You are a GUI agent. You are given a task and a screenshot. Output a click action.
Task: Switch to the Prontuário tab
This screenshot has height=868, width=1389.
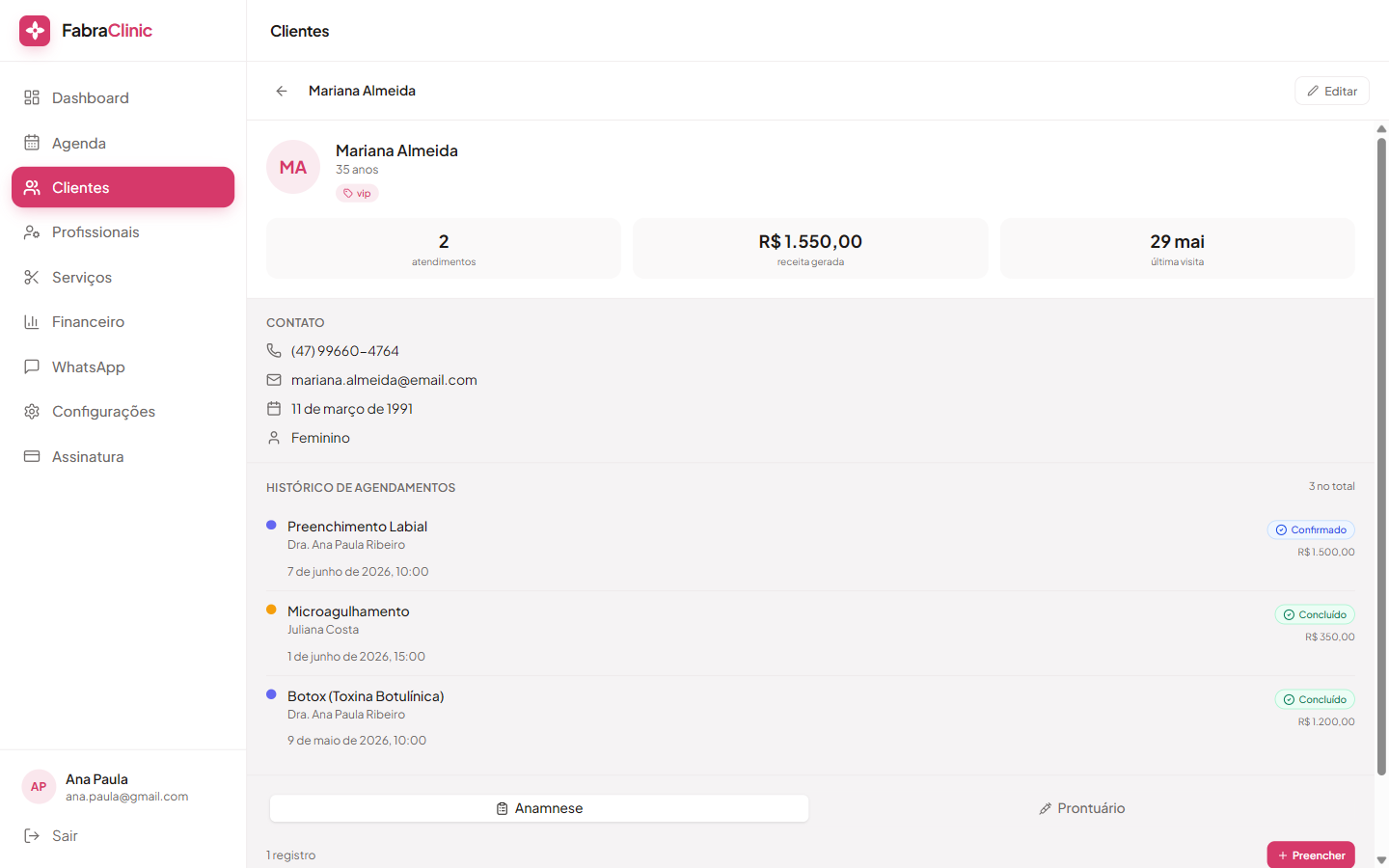(x=1081, y=808)
